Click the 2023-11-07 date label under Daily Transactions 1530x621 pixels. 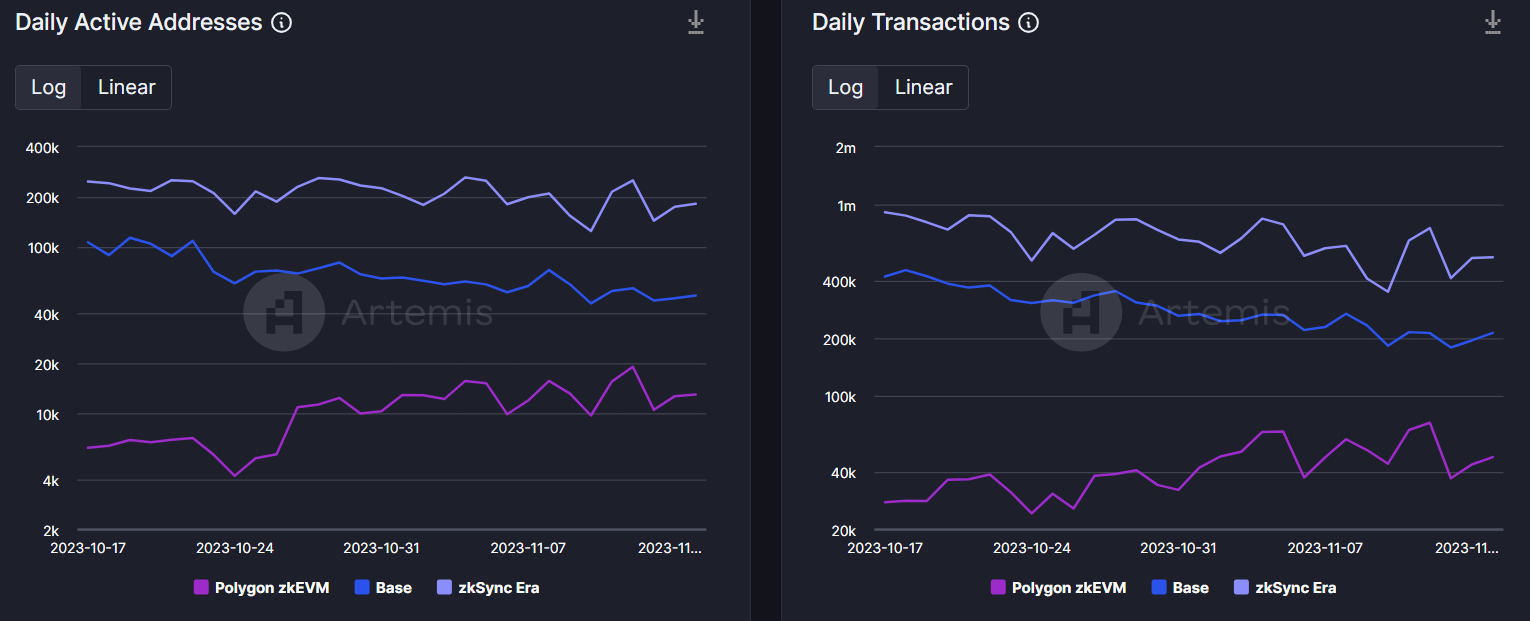click(x=1325, y=548)
